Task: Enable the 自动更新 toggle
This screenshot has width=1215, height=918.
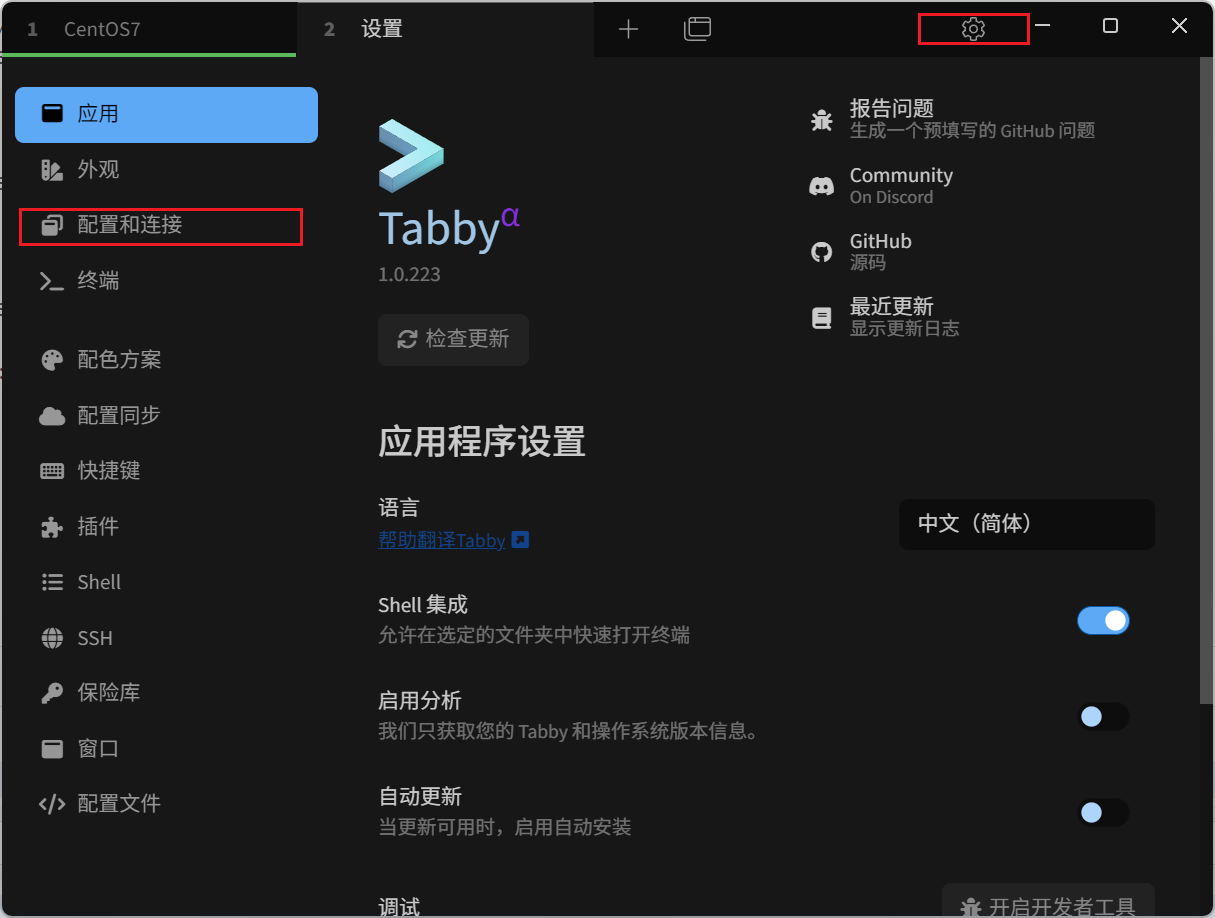Action: pos(1103,813)
